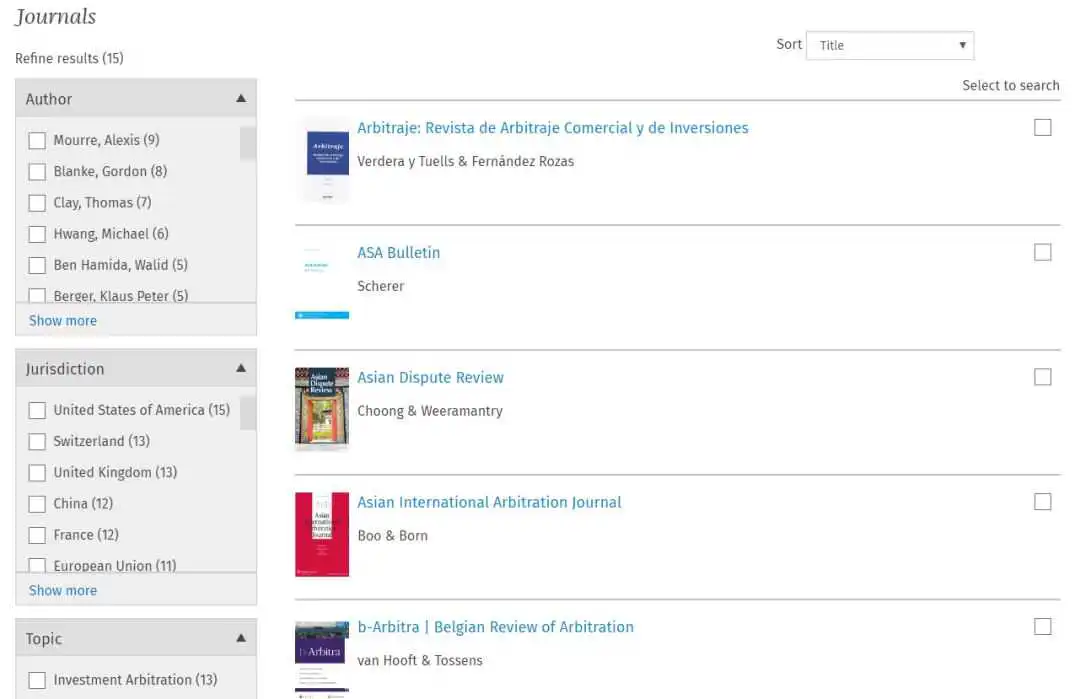Select the Asian Dispute Review search checkbox
This screenshot has width=1080, height=699.
[1043, 377]
